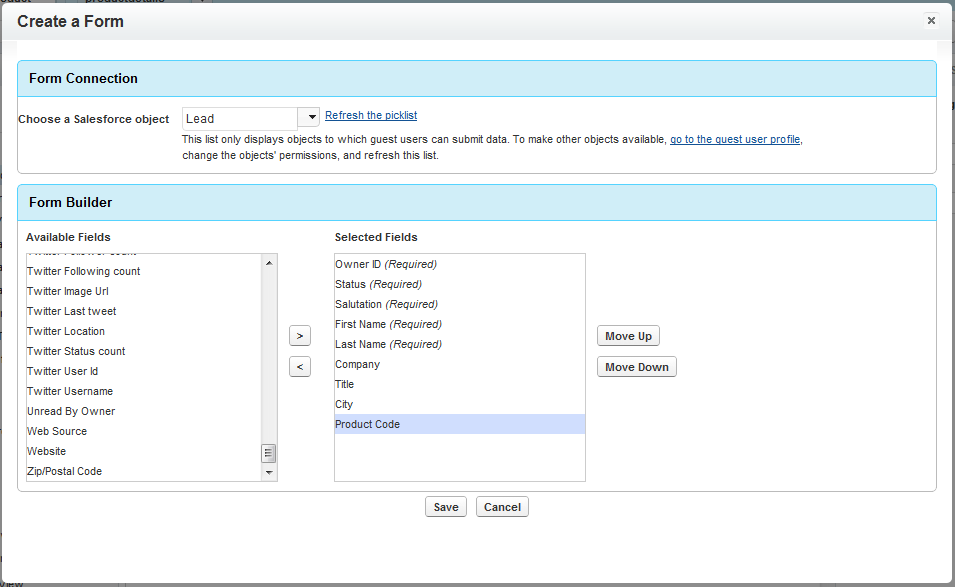The height and width of the screenshot is (587, 955).
Task: Click the remove field left-arrow button
Action: [x=300, y=367]
